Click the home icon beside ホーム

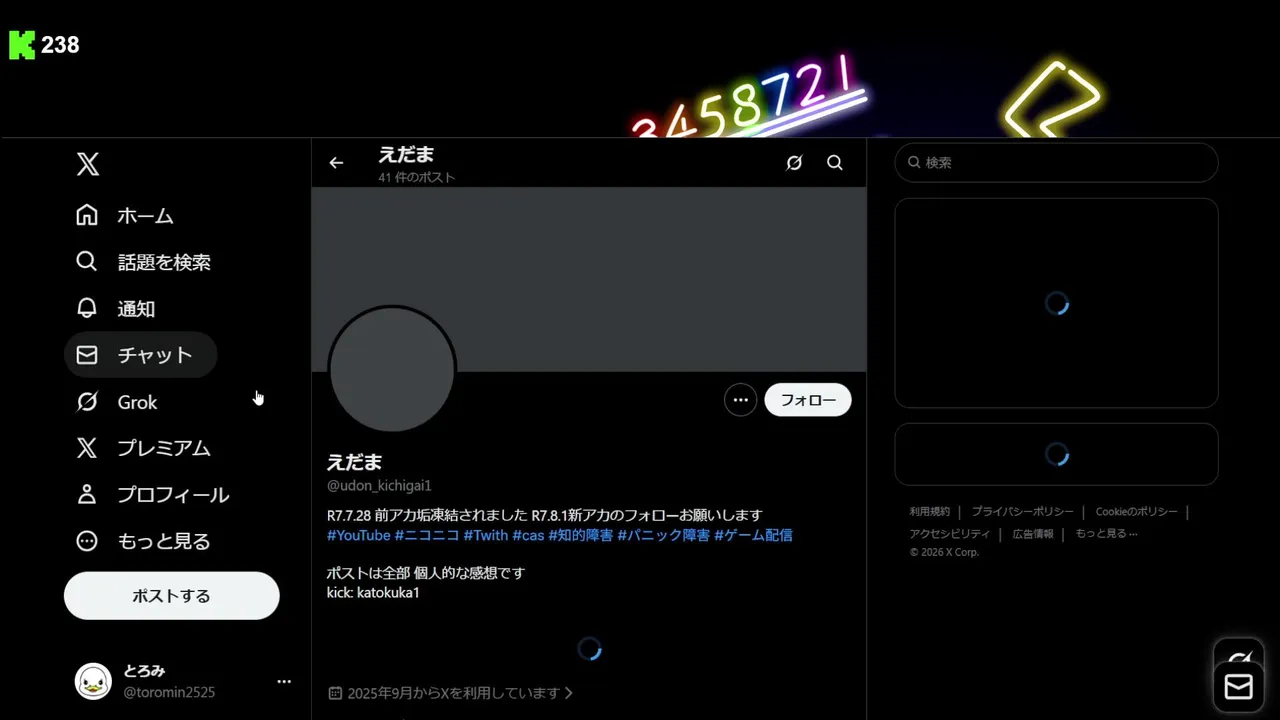pyautogui.click(x=87, y=215)
